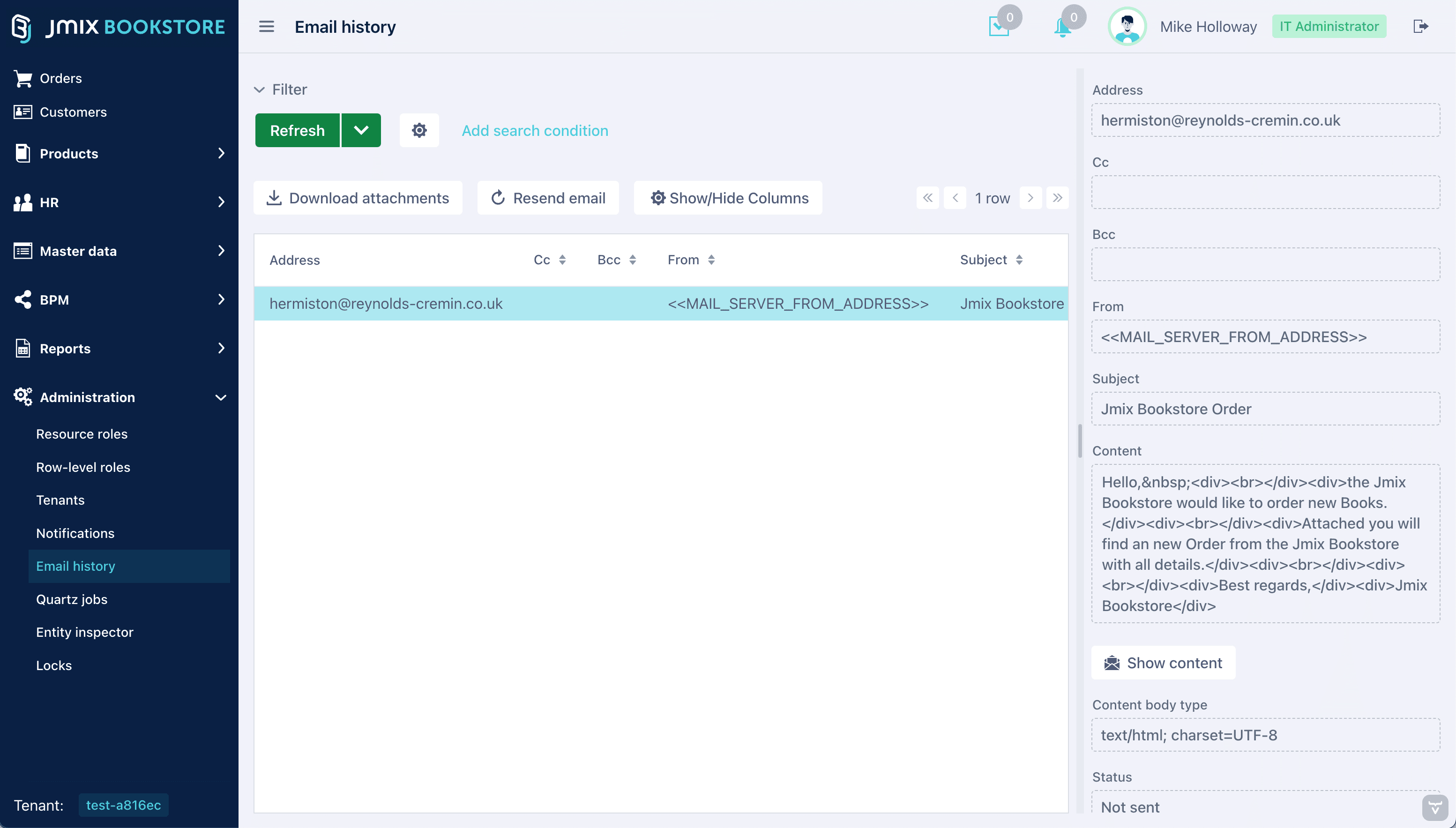Select Email history menu item
Viewport: 1456px width, 828px height.
pyautogui.click(x=129, y=566)
